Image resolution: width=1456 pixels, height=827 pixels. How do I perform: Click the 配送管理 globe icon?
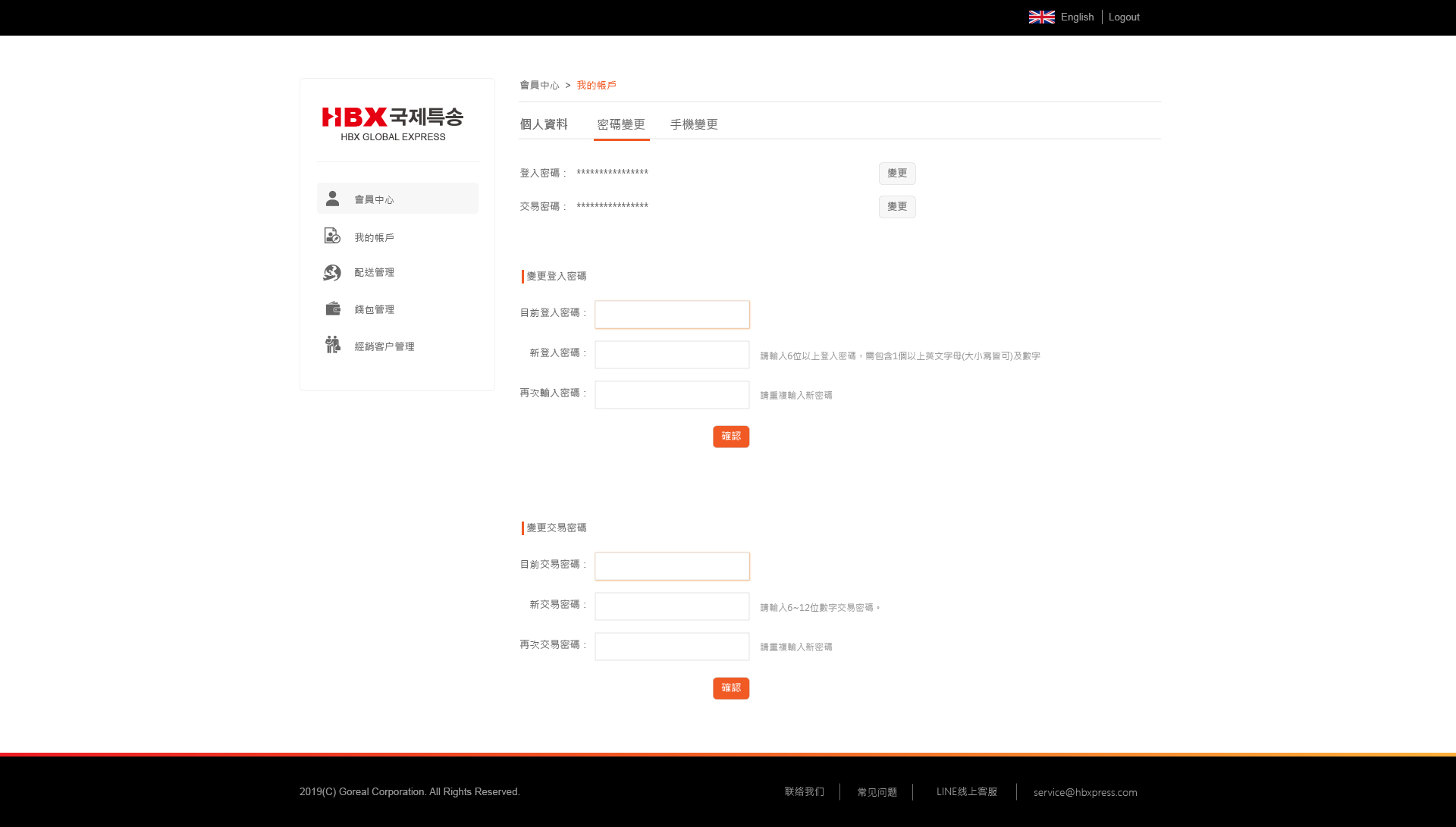point(332,272)
